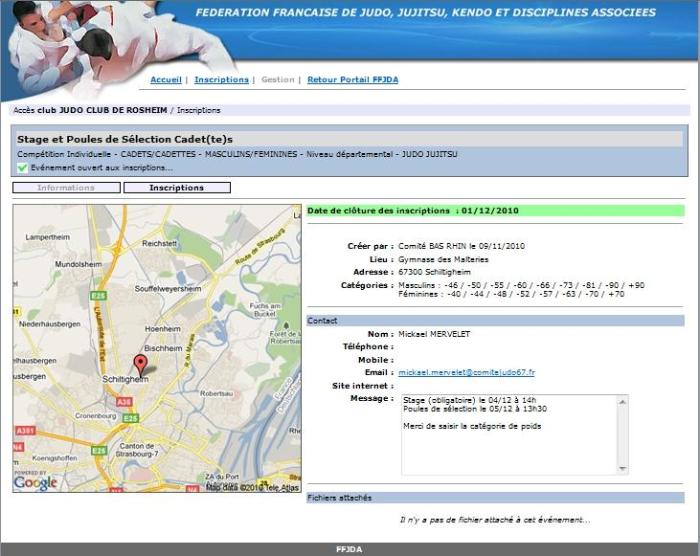This screenshot has height=556, width=700.
Task: Open the Accueil navigation link
Action: (166, 80)
